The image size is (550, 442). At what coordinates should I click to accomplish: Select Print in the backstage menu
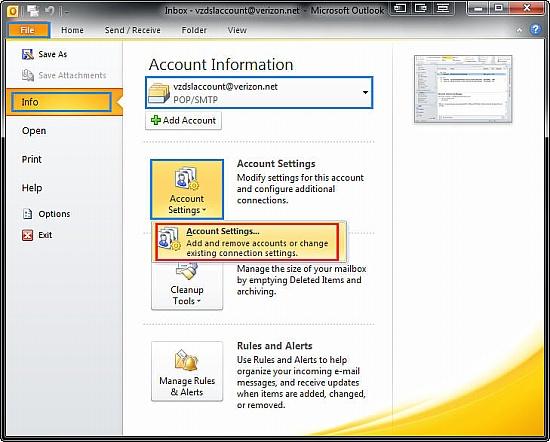(x=32, y=159)
